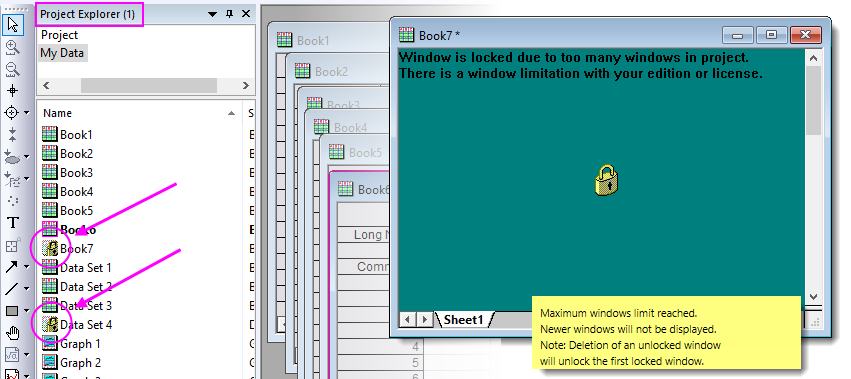Click the folder pane horizontal scrollbar thumb
The height and width of the screenshot is (379, 851).
click(149, 85)
